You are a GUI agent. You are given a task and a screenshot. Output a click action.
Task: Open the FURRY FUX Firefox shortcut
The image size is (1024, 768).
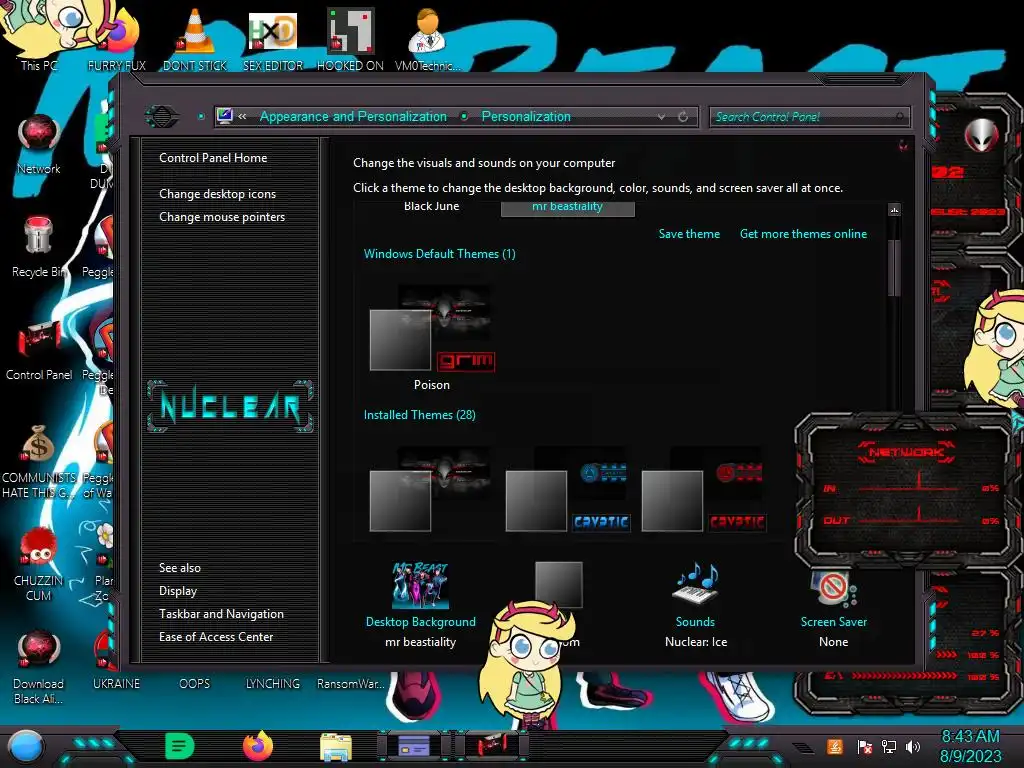[118, 39]
